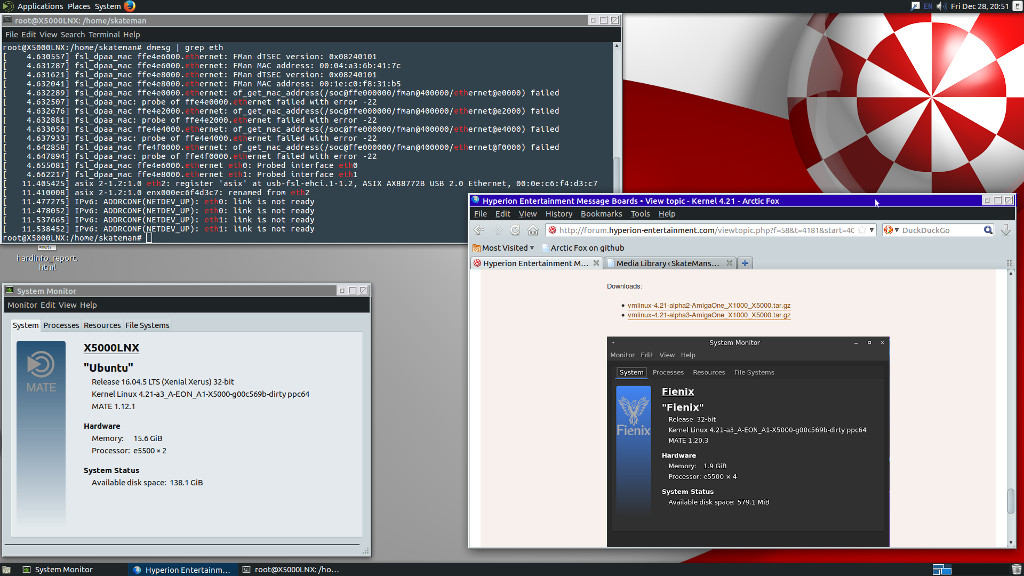Open the browser Downloads arrow icon
Image resolution: width=1024 pixels, height=576 pixels.
tap(1006, 230)
